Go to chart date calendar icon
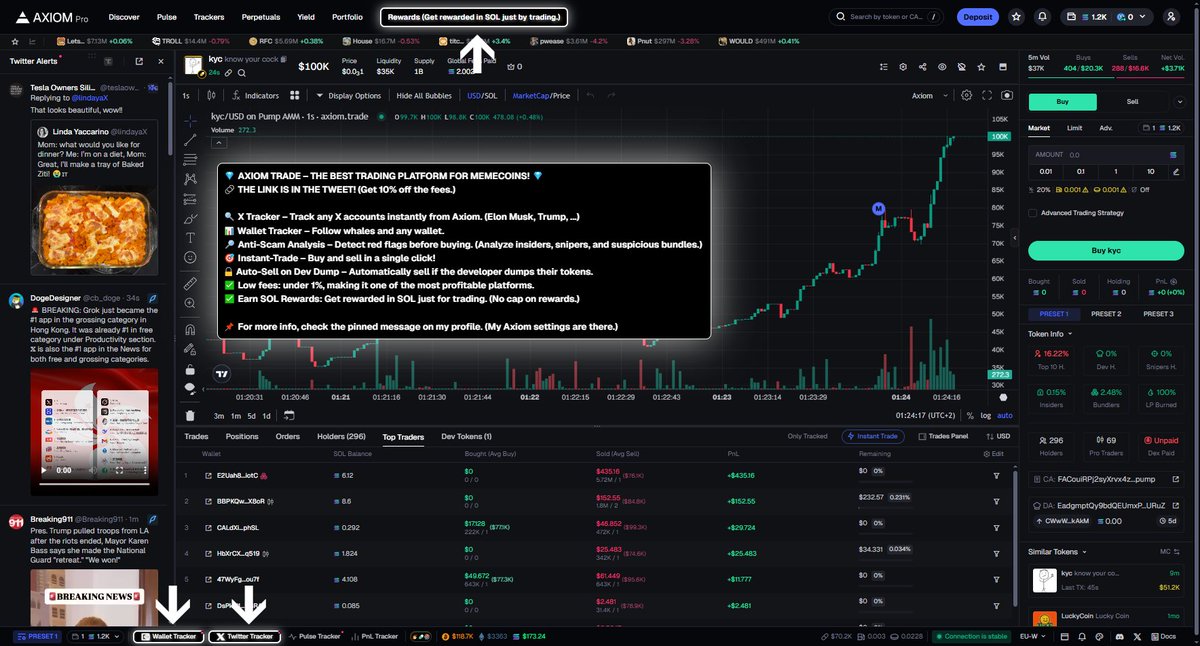The width and height of the screenshot is (1200, 646). tap(288, 415)
